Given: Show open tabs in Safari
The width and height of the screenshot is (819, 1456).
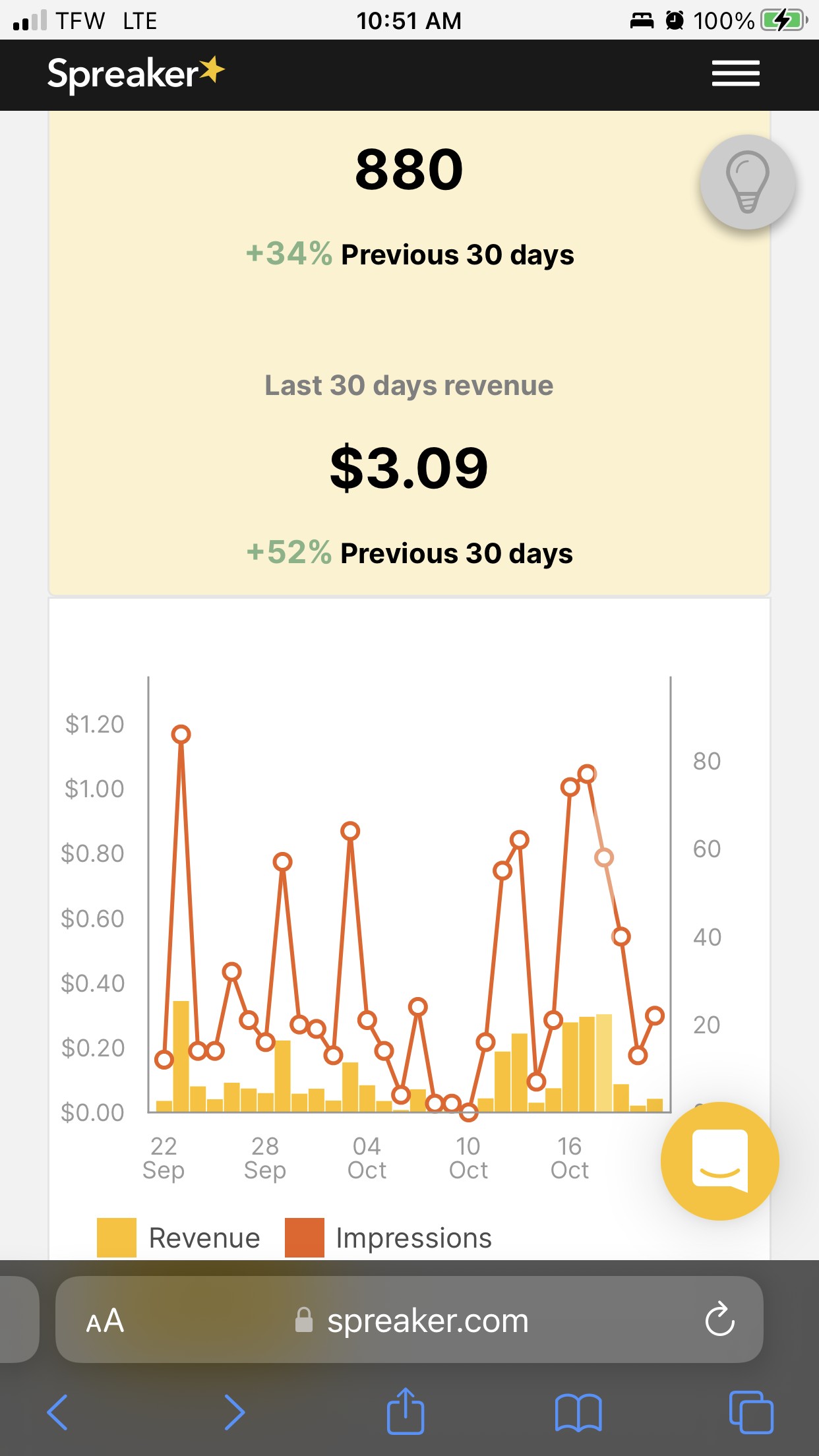Looking at the screenshot, I should click(x=750, y=1412).
